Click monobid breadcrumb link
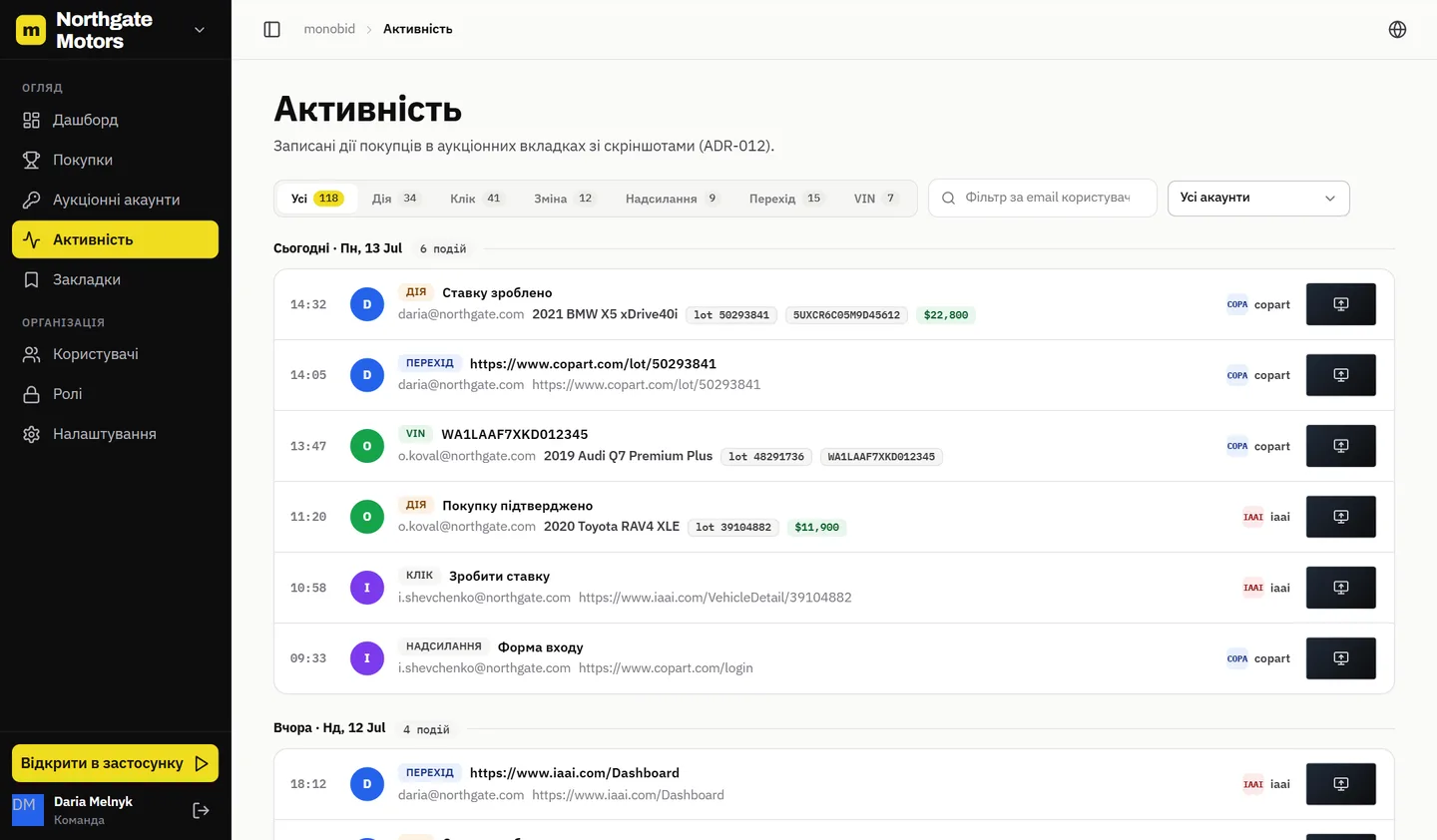1437x840 pixels. (329, 29)
